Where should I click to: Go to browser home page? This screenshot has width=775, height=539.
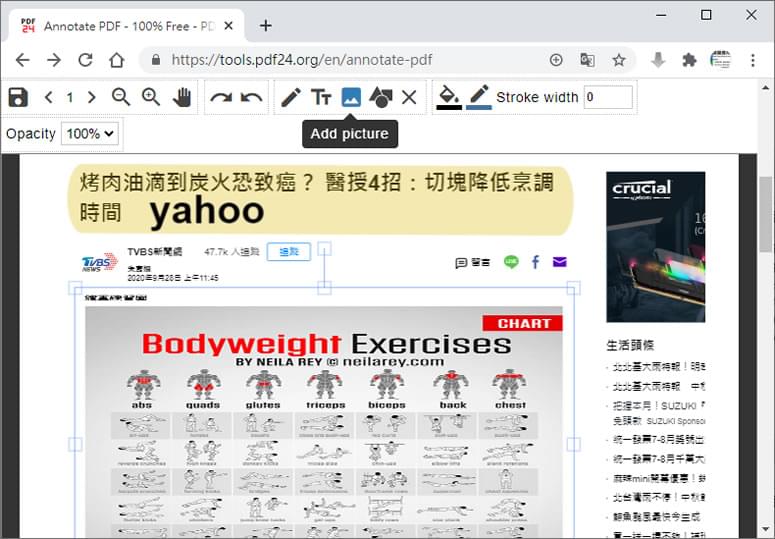pos(117,60)
